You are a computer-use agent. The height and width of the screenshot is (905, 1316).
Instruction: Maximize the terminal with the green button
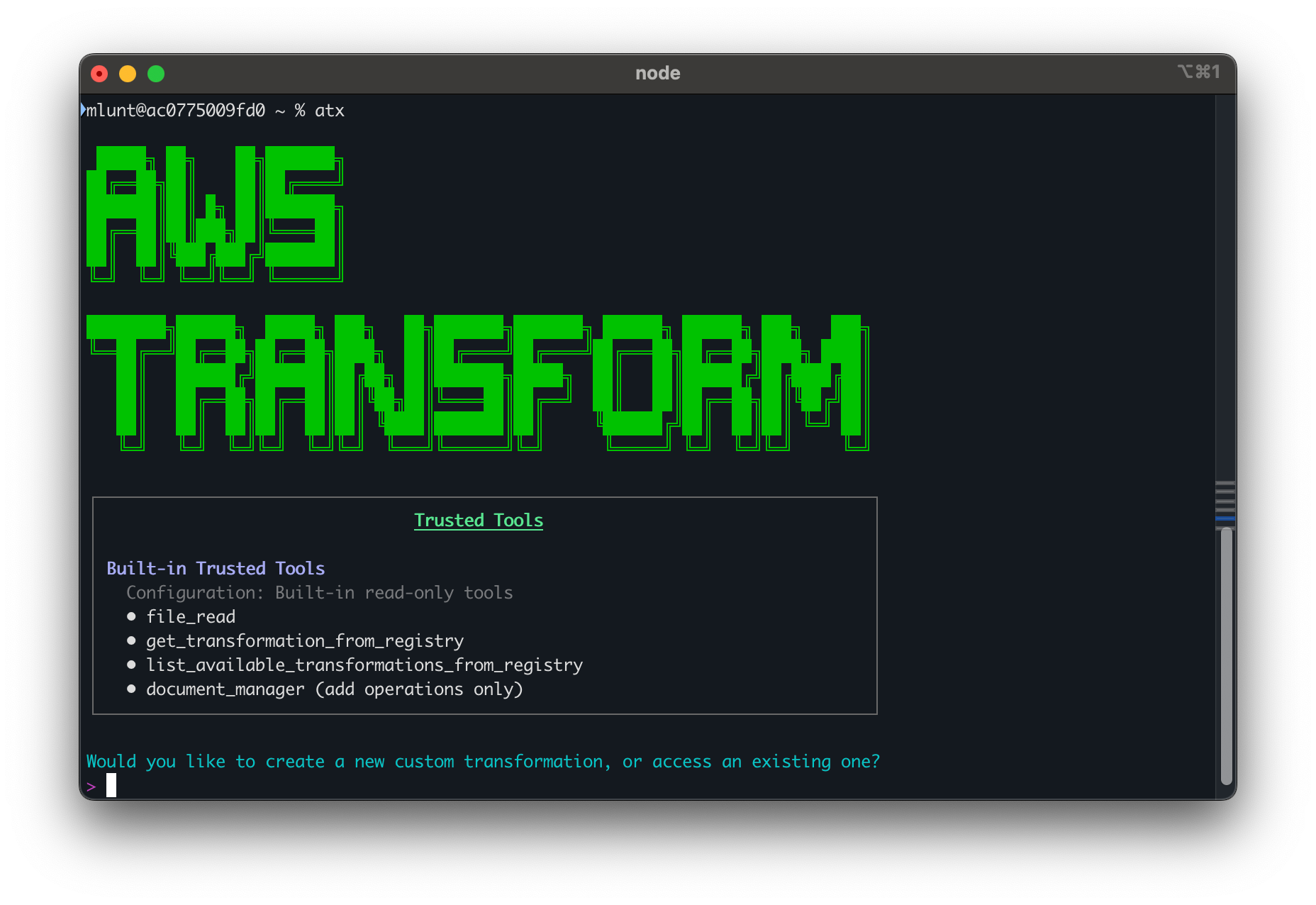tap(156, 74)
